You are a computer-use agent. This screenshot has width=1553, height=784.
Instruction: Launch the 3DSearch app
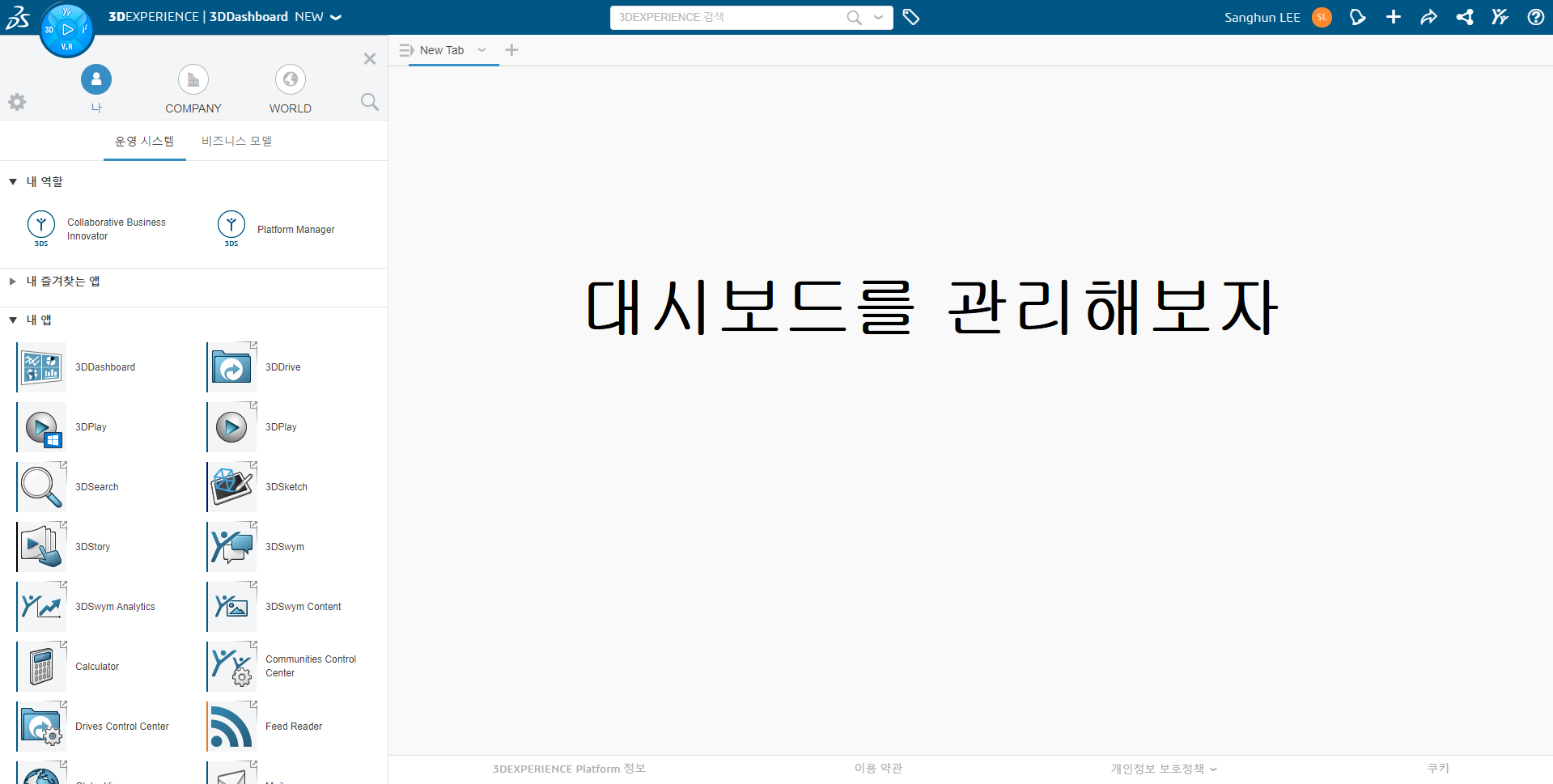click(x=41, y=487)
